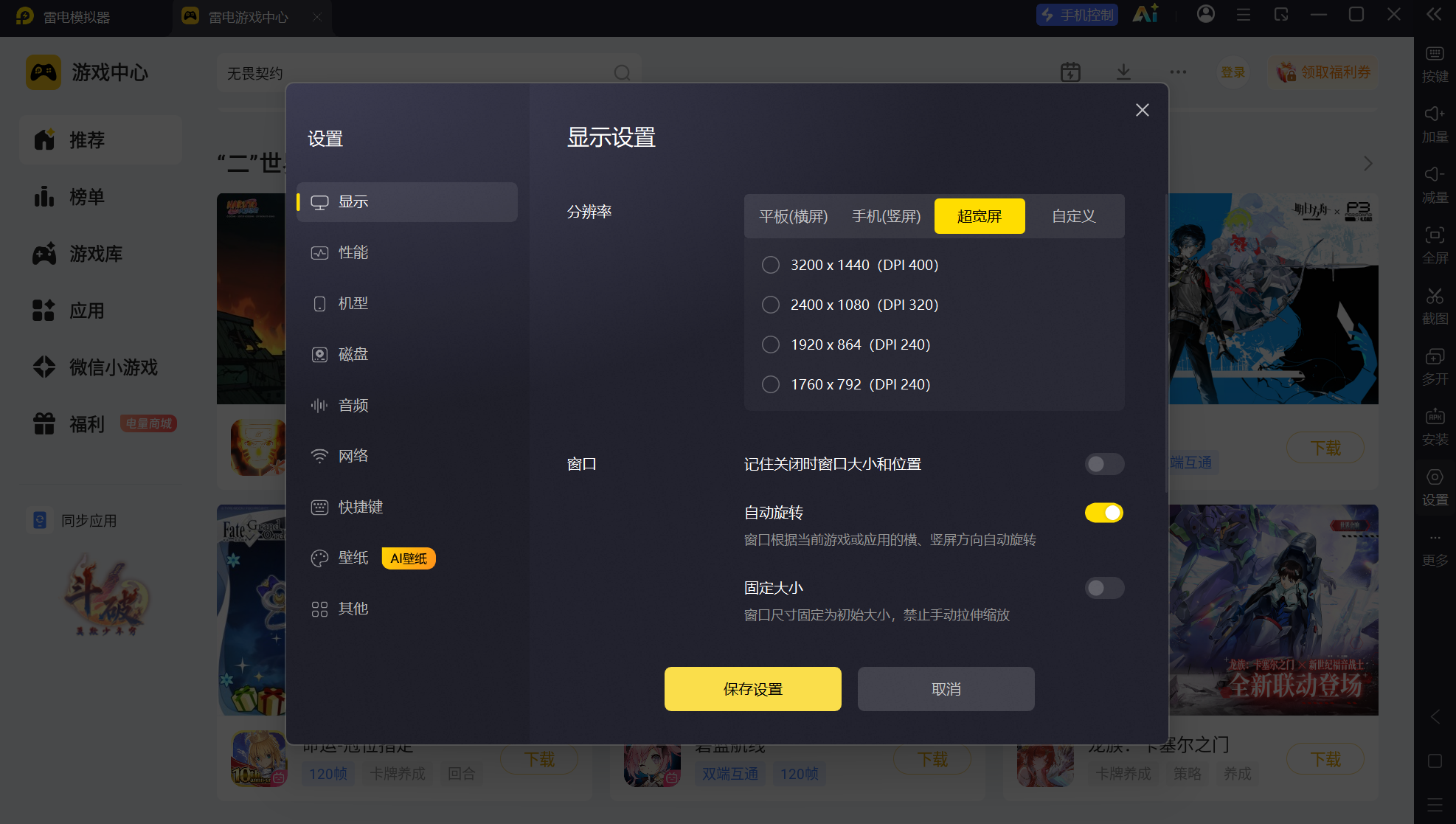1456x824 pixels.
Task: Enable 记住关闭时窗口大小和位置 toggle
Action: (x=1104, y=464)
